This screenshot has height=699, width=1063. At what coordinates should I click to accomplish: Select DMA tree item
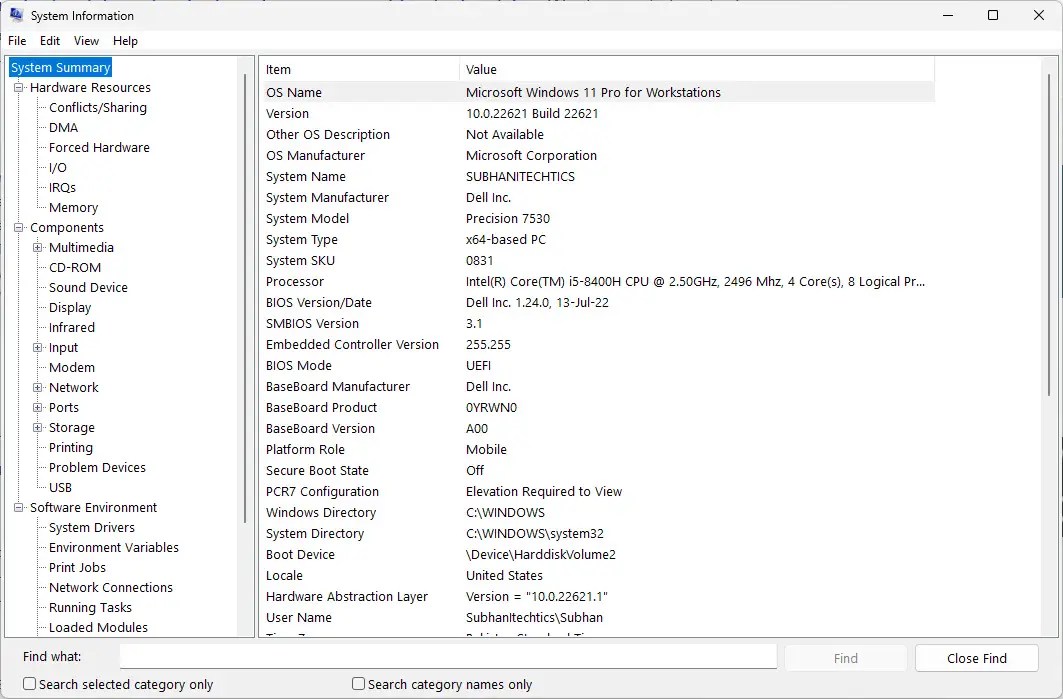tap(63, 127)
